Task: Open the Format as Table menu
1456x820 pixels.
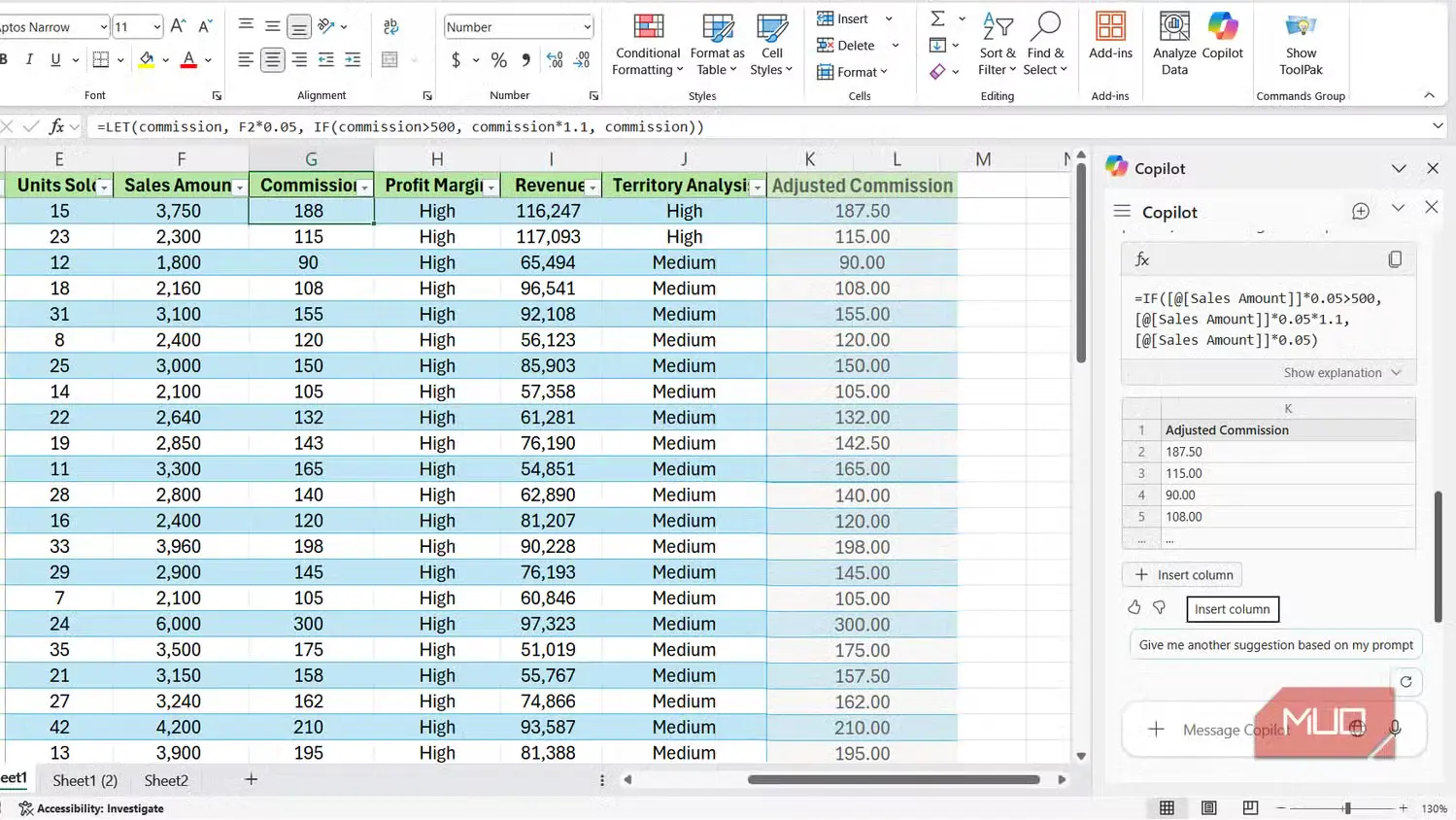Action: point(717,44)
